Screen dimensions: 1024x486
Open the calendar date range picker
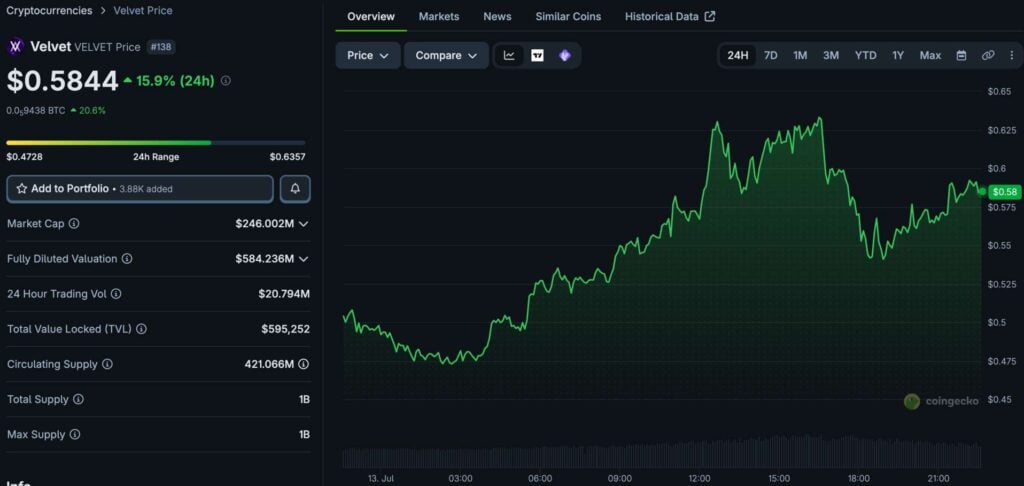(x=961, y=56)
